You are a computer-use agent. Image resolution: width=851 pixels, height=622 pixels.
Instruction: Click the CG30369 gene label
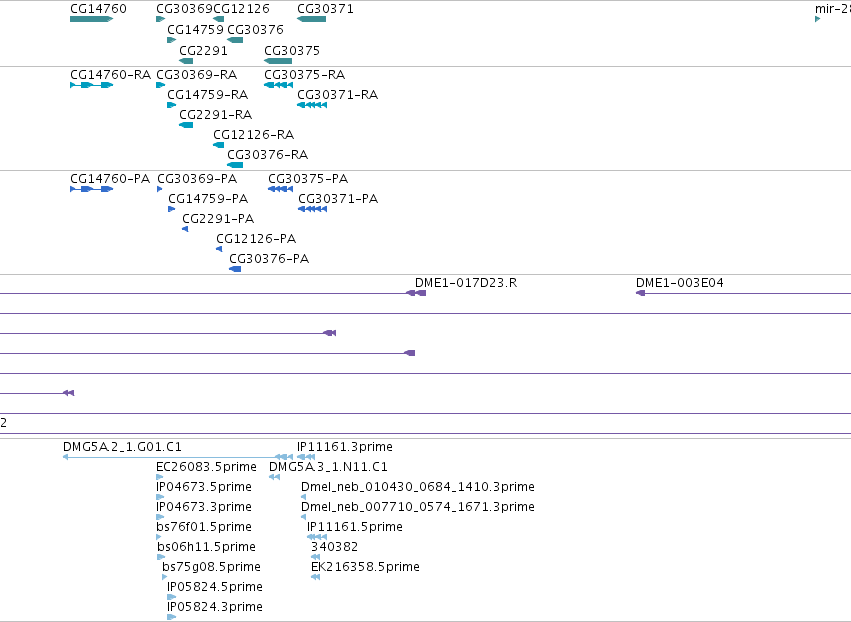pyautogui.click(x=185, y=9)
